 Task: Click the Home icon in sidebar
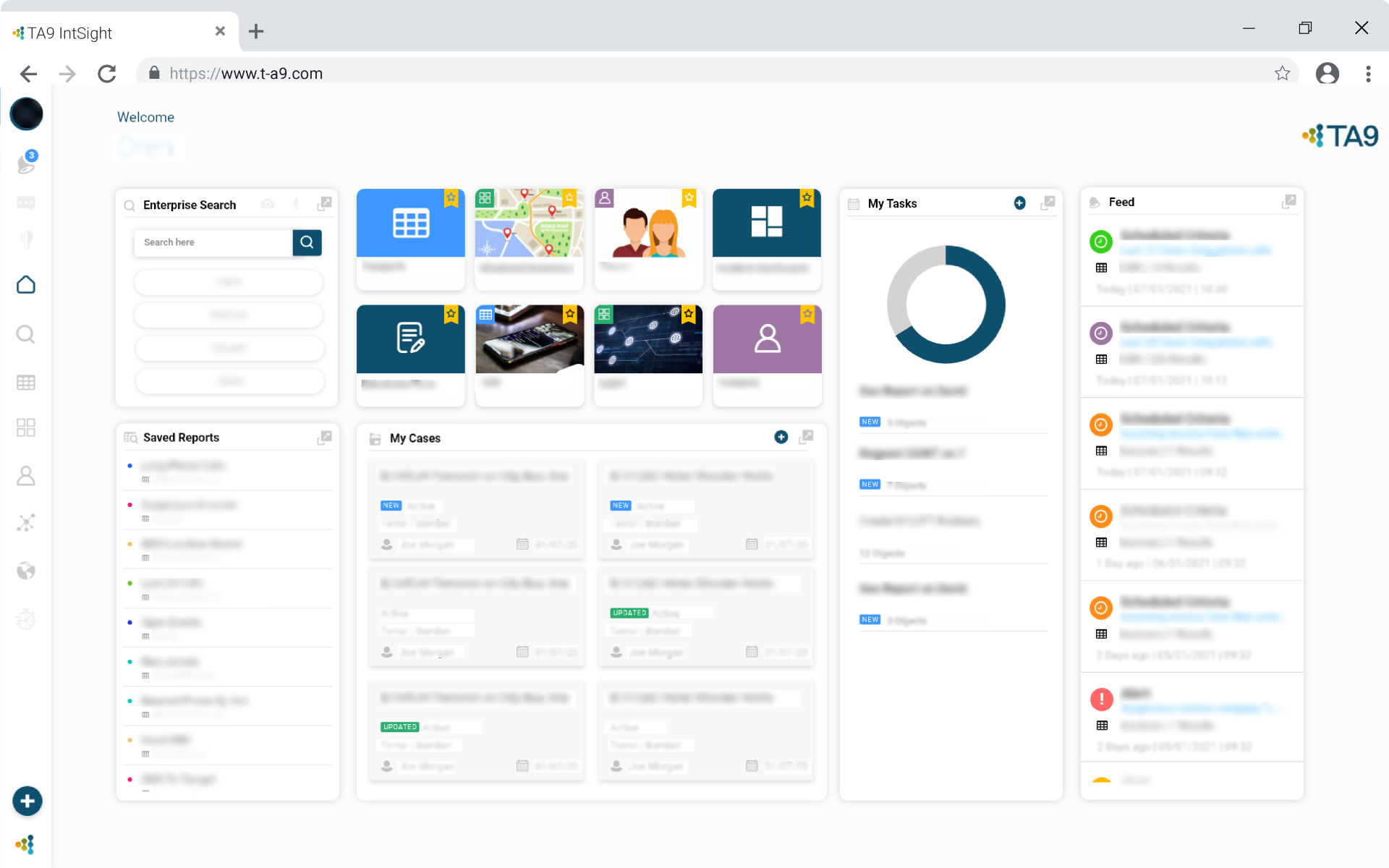click(26, 285)
